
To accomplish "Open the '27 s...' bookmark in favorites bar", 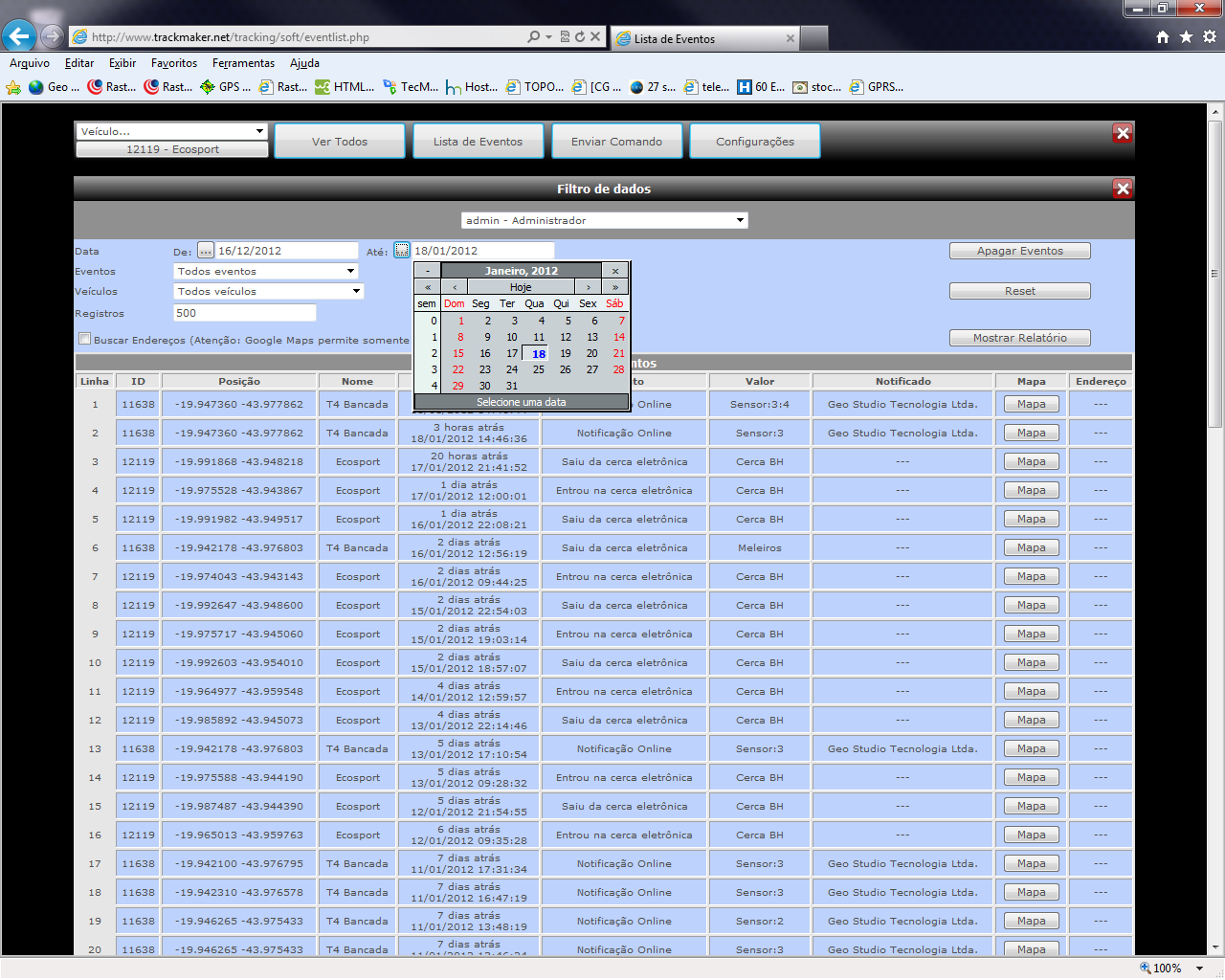I will point(652,87).
